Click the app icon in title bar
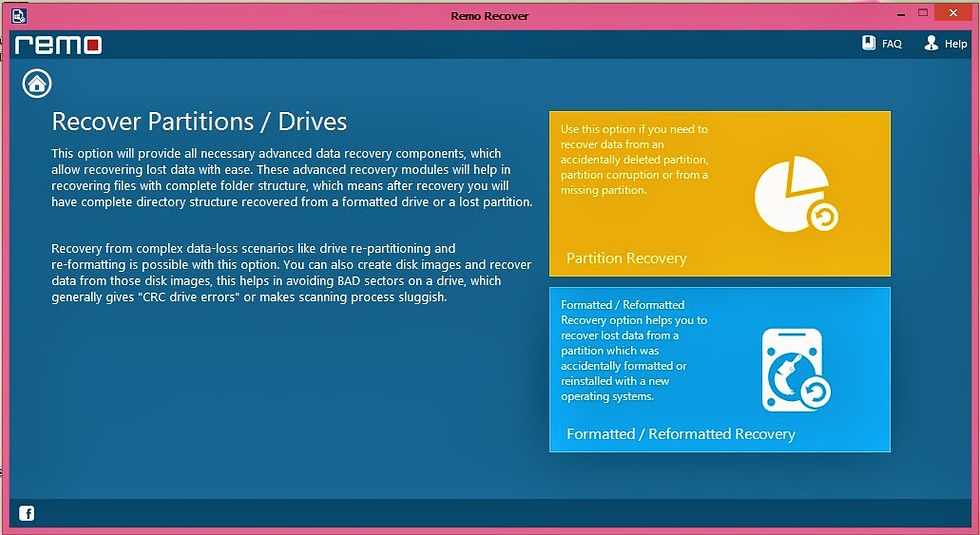Viewport: 980px width, 535px height. pos(19,16)
